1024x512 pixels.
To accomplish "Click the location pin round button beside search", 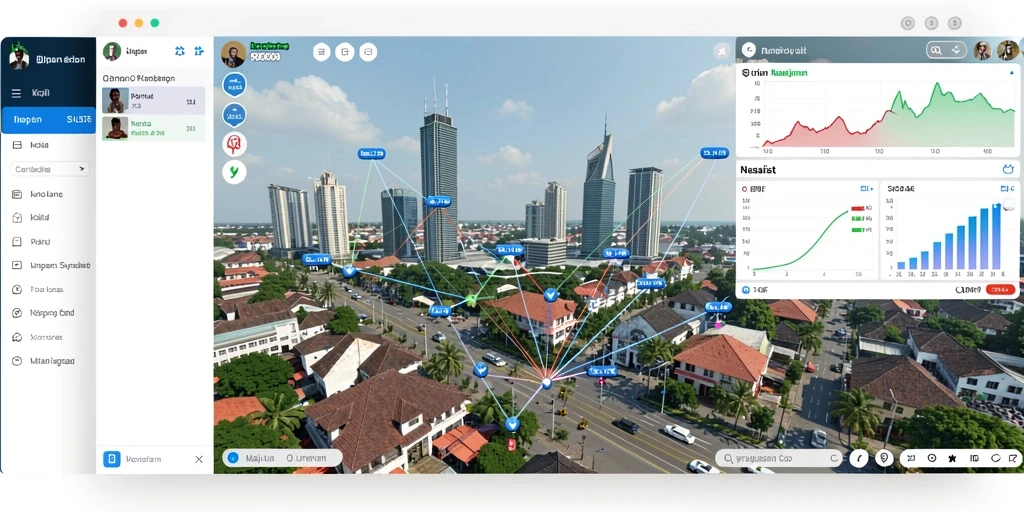I will 884,458.
